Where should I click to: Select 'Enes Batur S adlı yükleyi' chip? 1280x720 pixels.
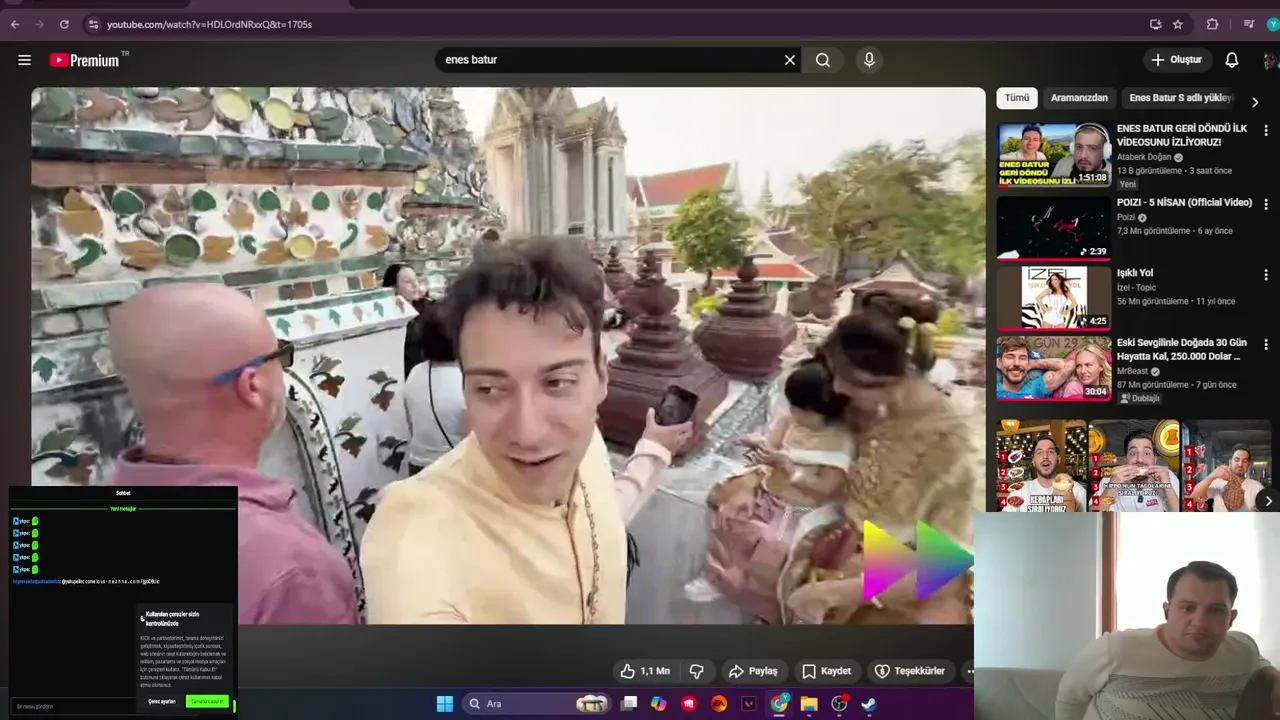pos(1180,98)
